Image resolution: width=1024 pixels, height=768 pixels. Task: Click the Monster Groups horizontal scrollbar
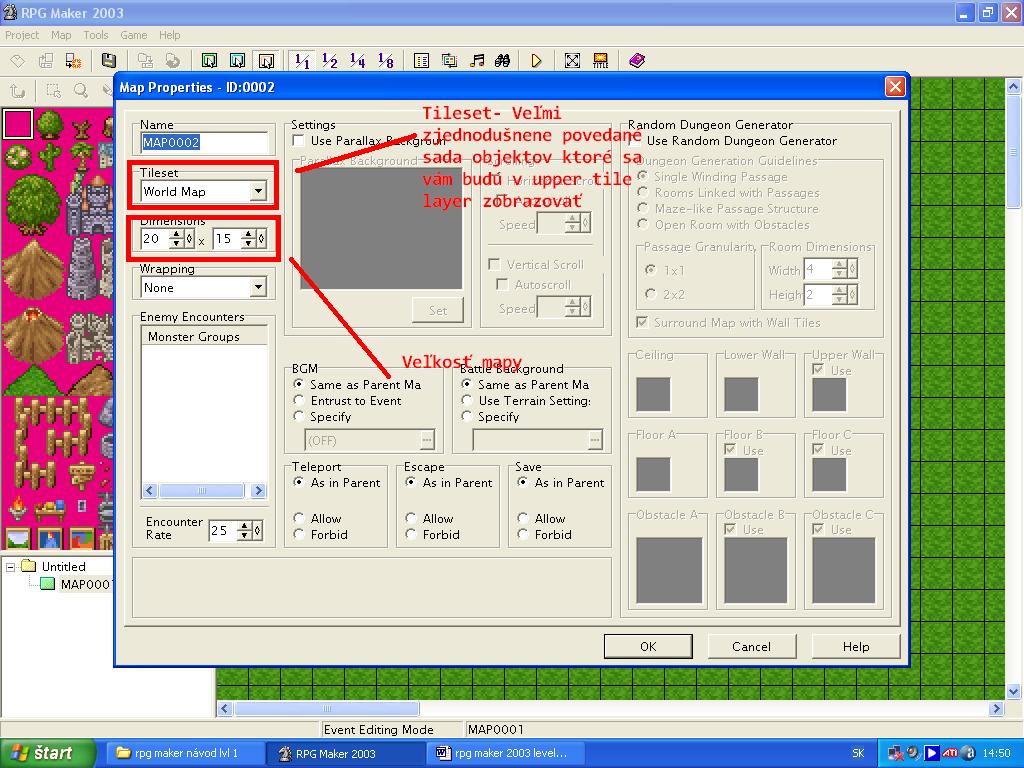(204, 491)
